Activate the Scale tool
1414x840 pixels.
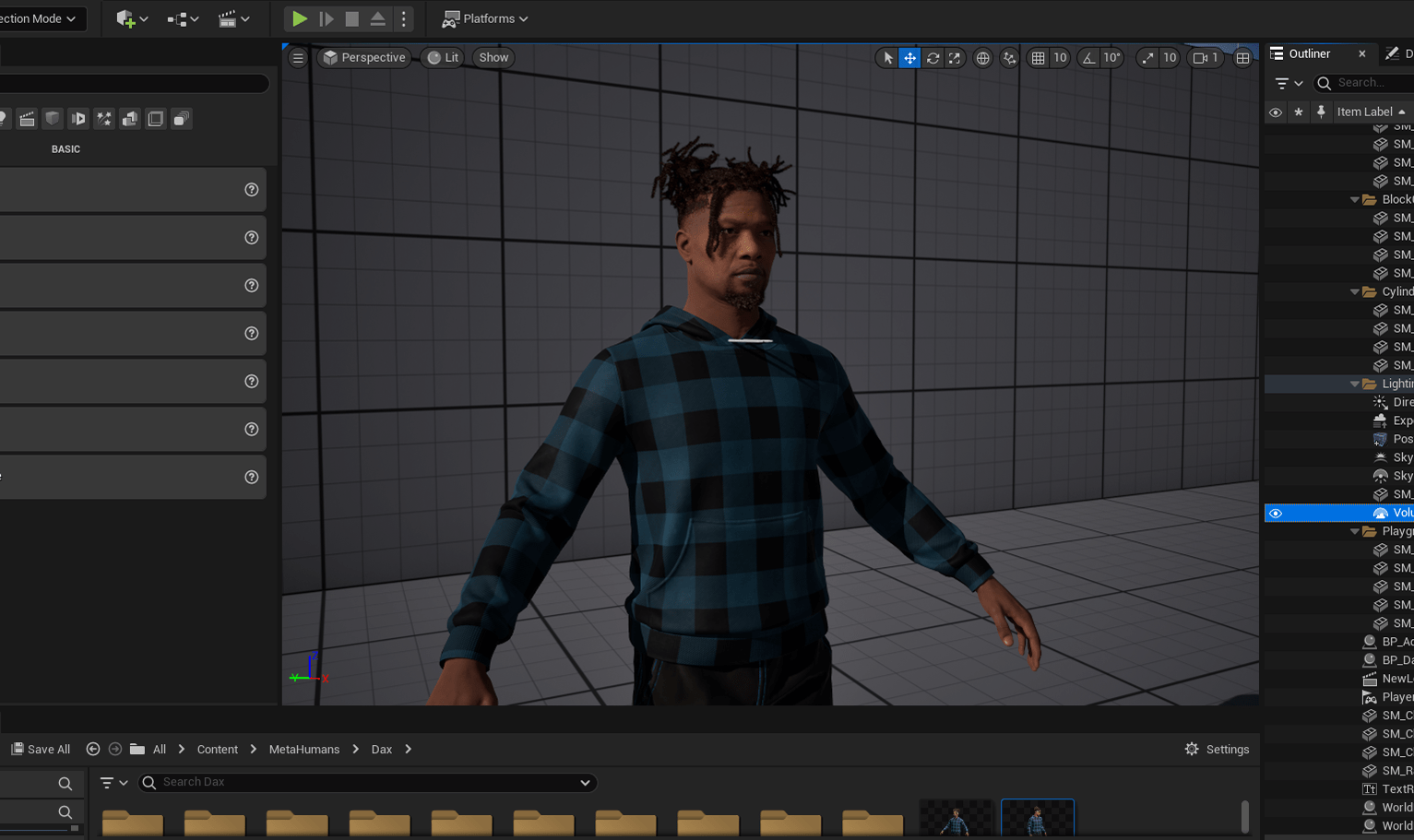coord(955,58)
